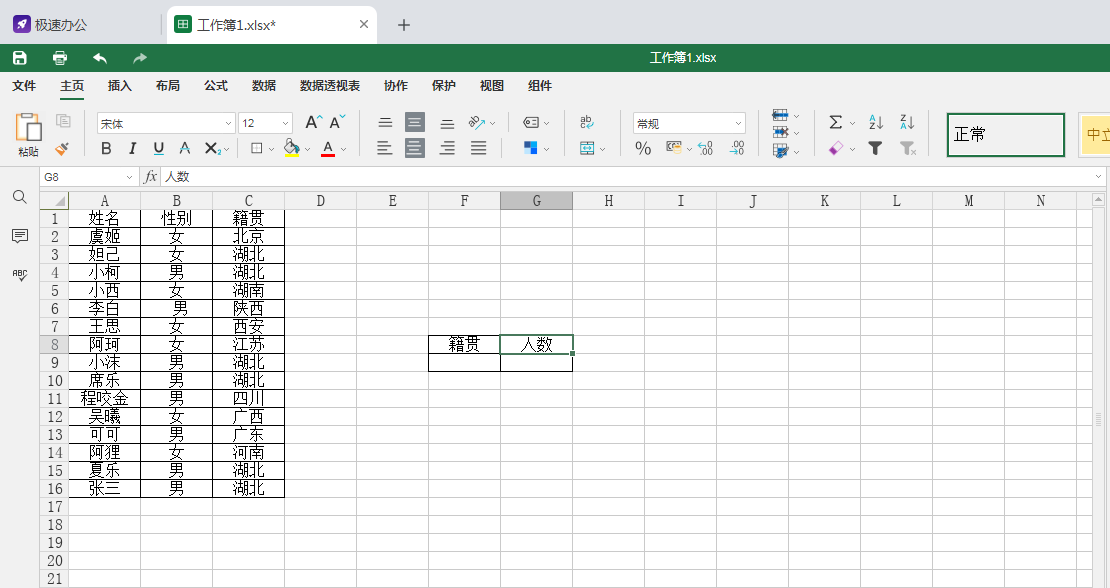Align text to the left
This screenshot has width=1110, height=588.
(384, 148)
